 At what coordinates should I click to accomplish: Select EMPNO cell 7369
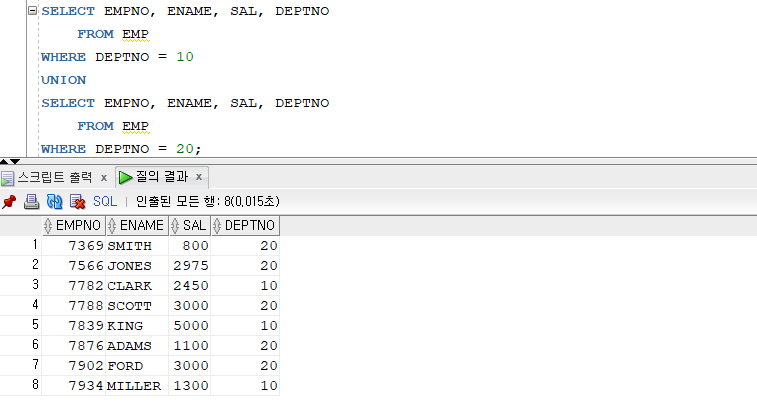[73, 246]
